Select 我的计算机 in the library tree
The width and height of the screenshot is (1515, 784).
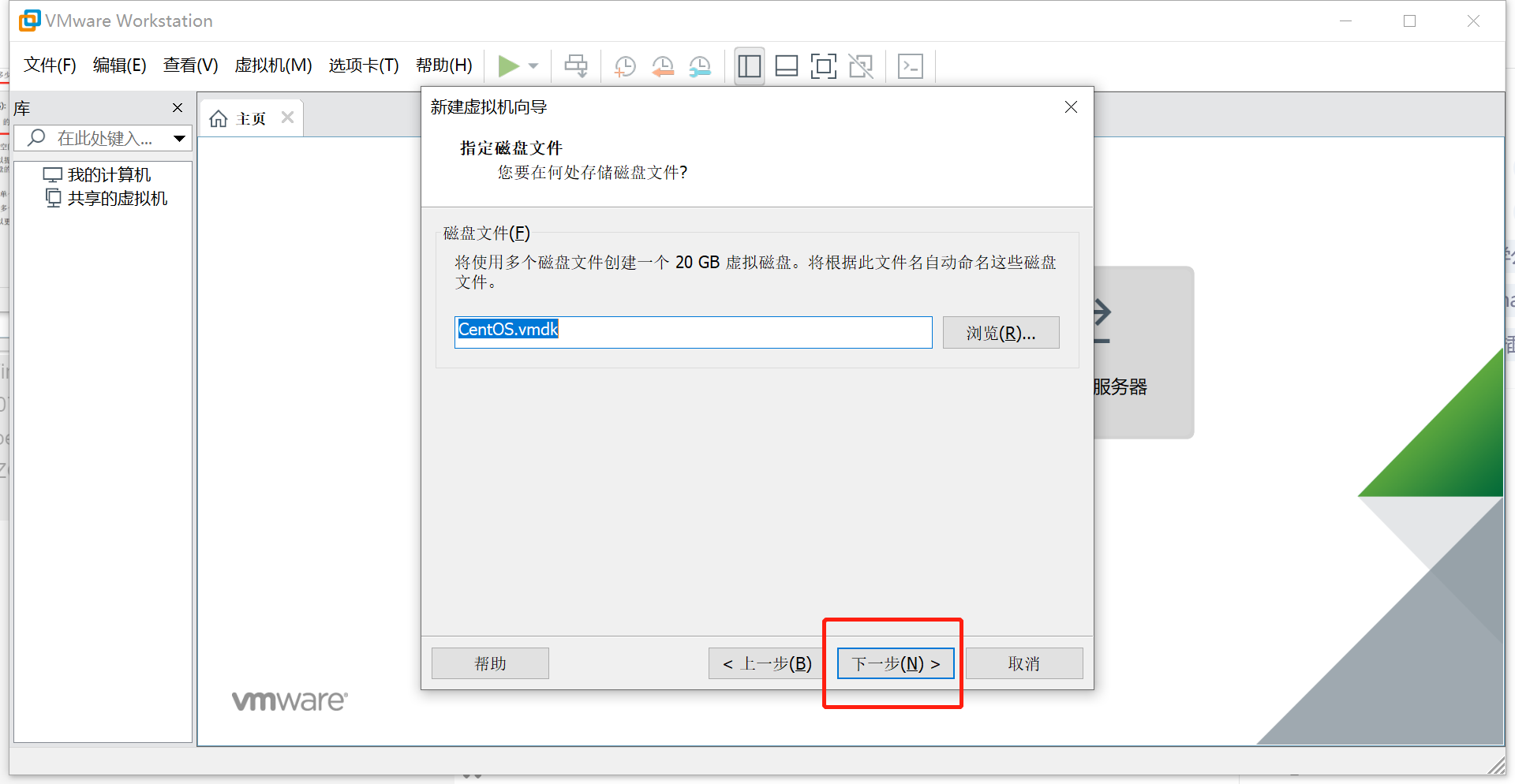pyautogui.click(x=108, y=174)
